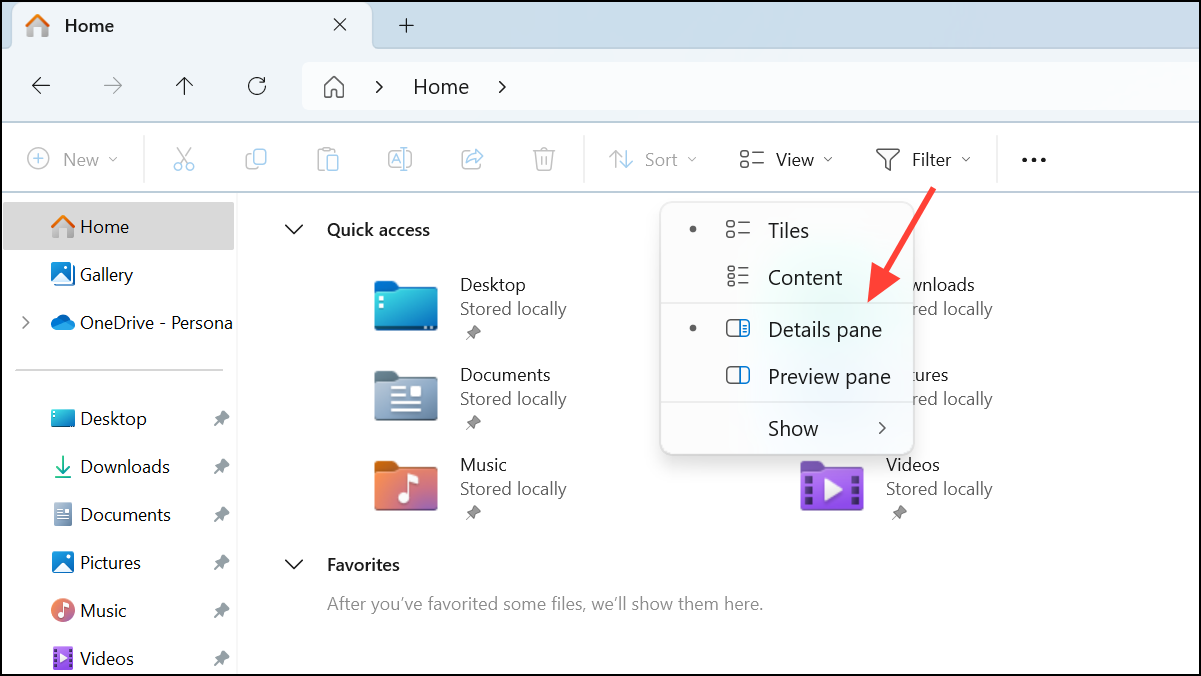Select Content from the view menu
This screenshot has height=676, width=1201.
(x=805, y=277)
